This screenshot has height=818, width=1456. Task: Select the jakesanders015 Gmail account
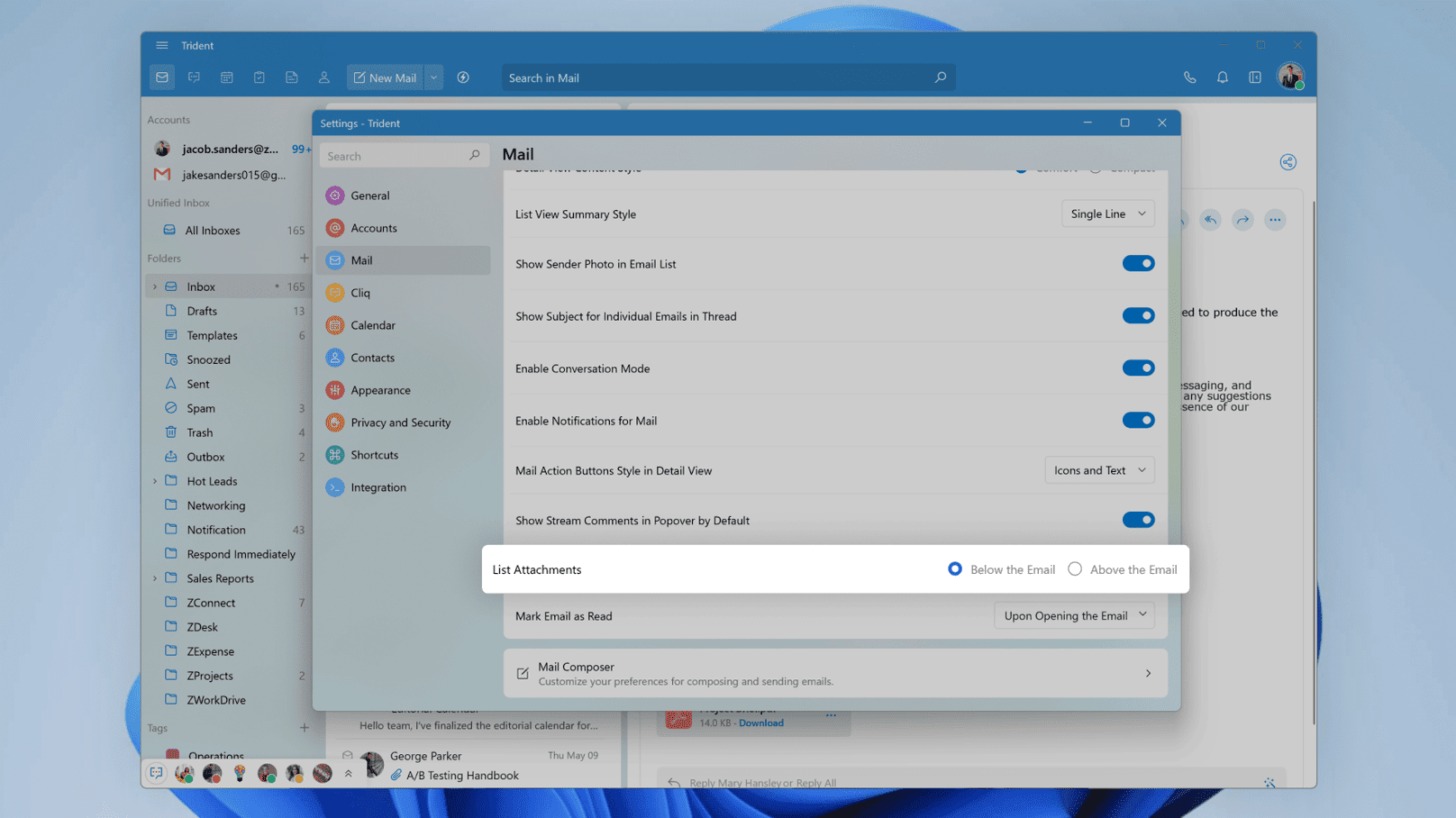coord(229,175)
